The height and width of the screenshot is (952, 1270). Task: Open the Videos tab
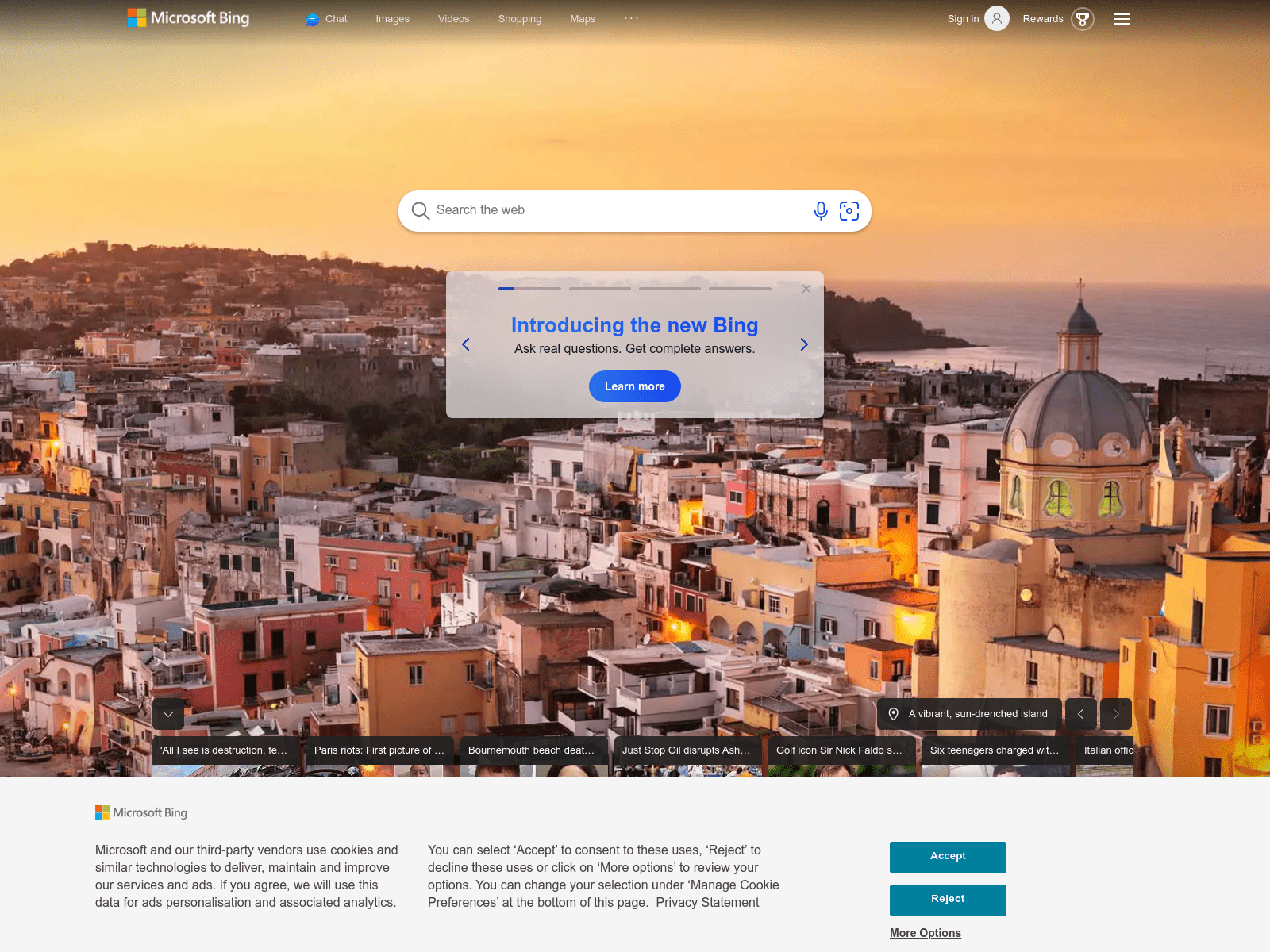454,19
